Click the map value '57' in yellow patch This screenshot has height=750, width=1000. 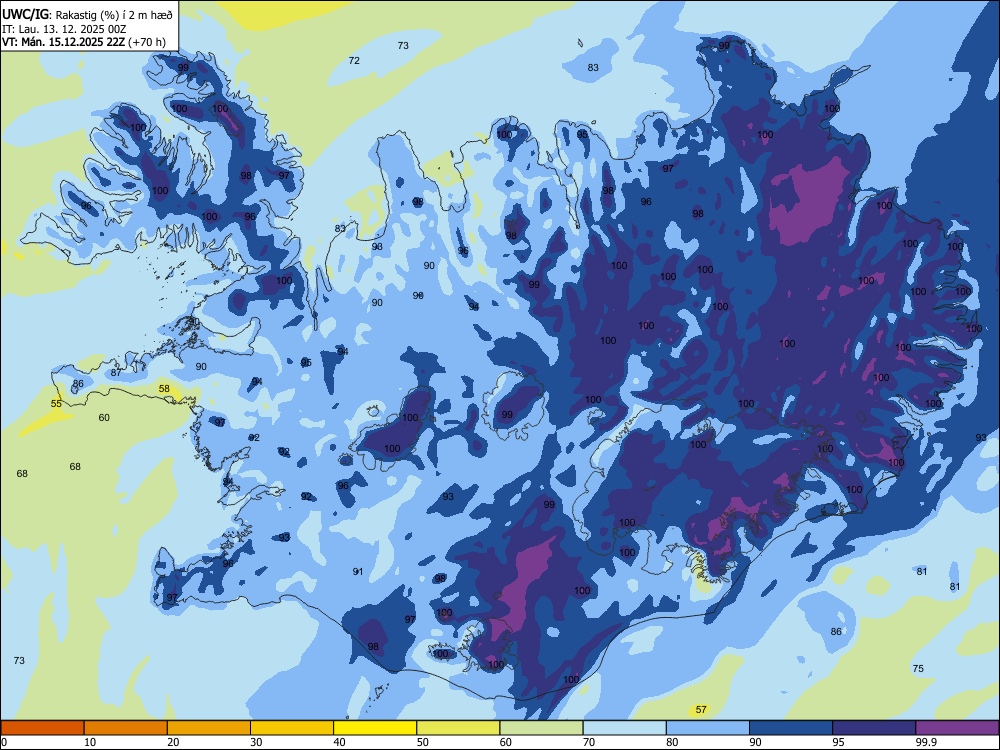701,709
